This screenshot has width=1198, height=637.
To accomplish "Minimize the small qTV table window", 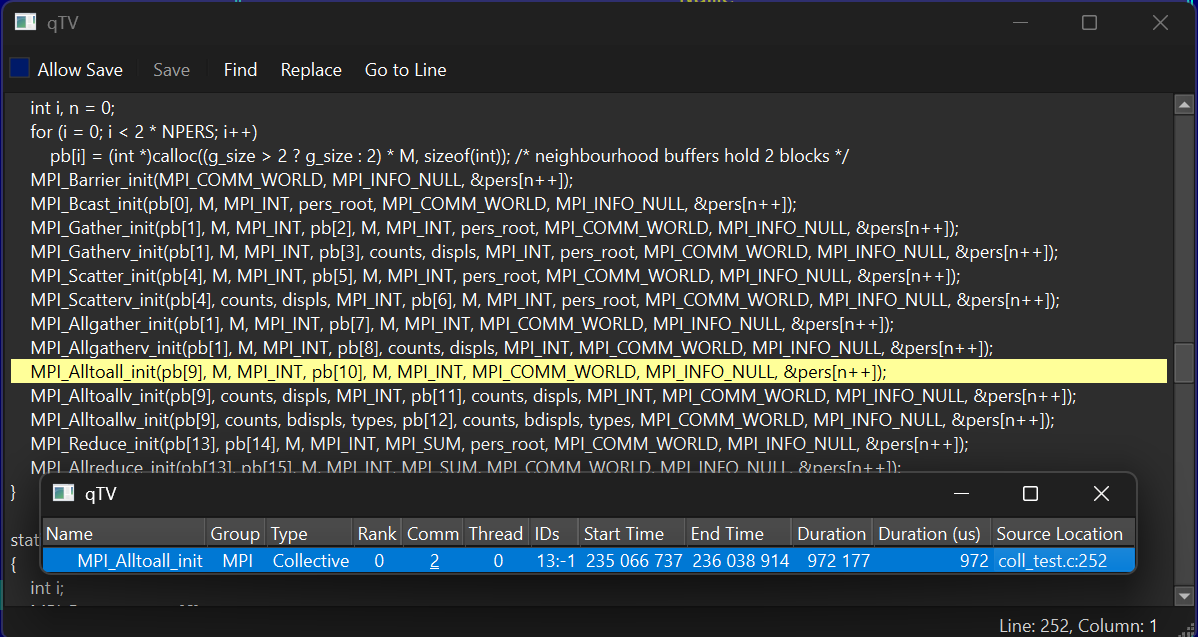I will (963, 494).
